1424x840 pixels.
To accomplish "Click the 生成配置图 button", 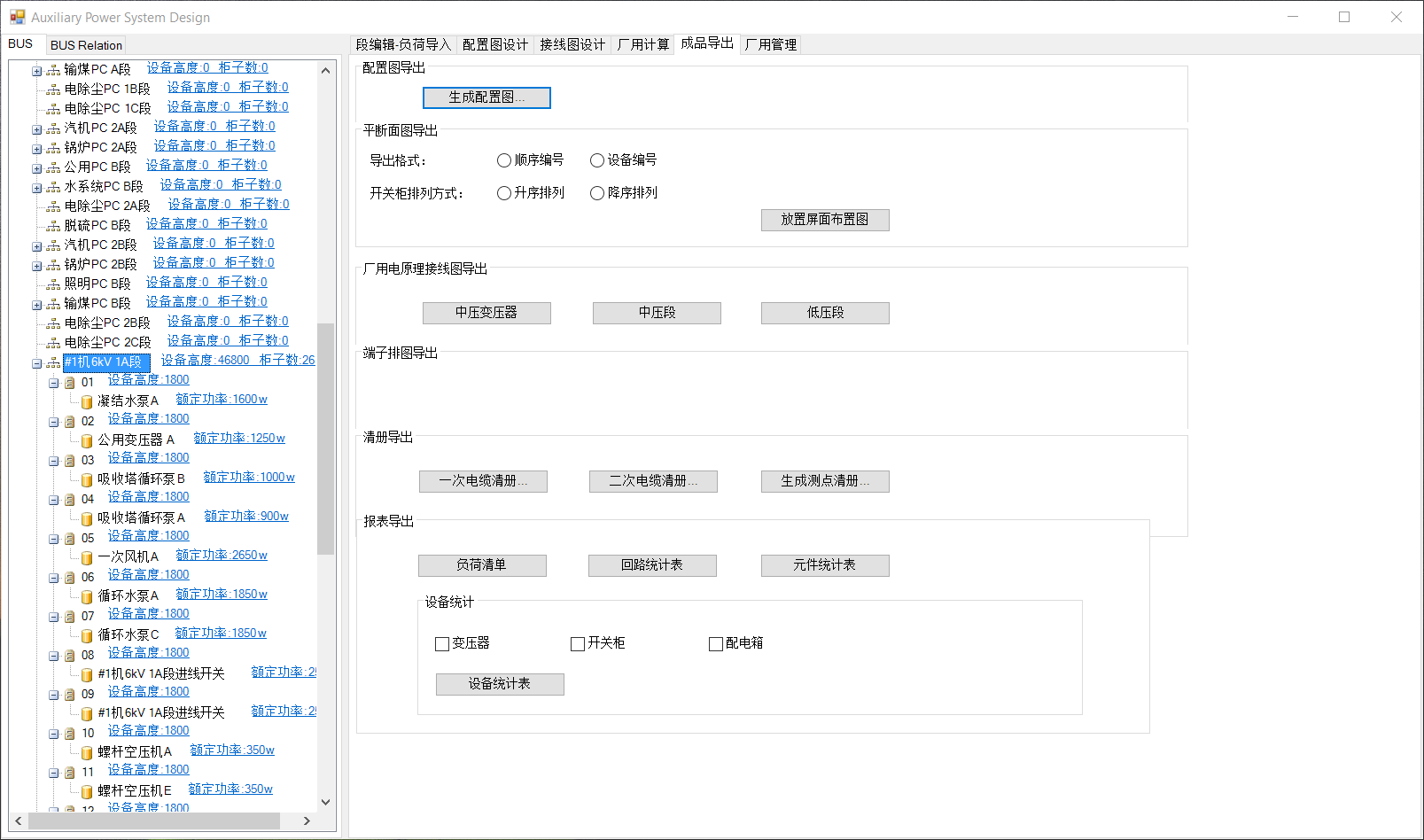I will coord(486,97).
